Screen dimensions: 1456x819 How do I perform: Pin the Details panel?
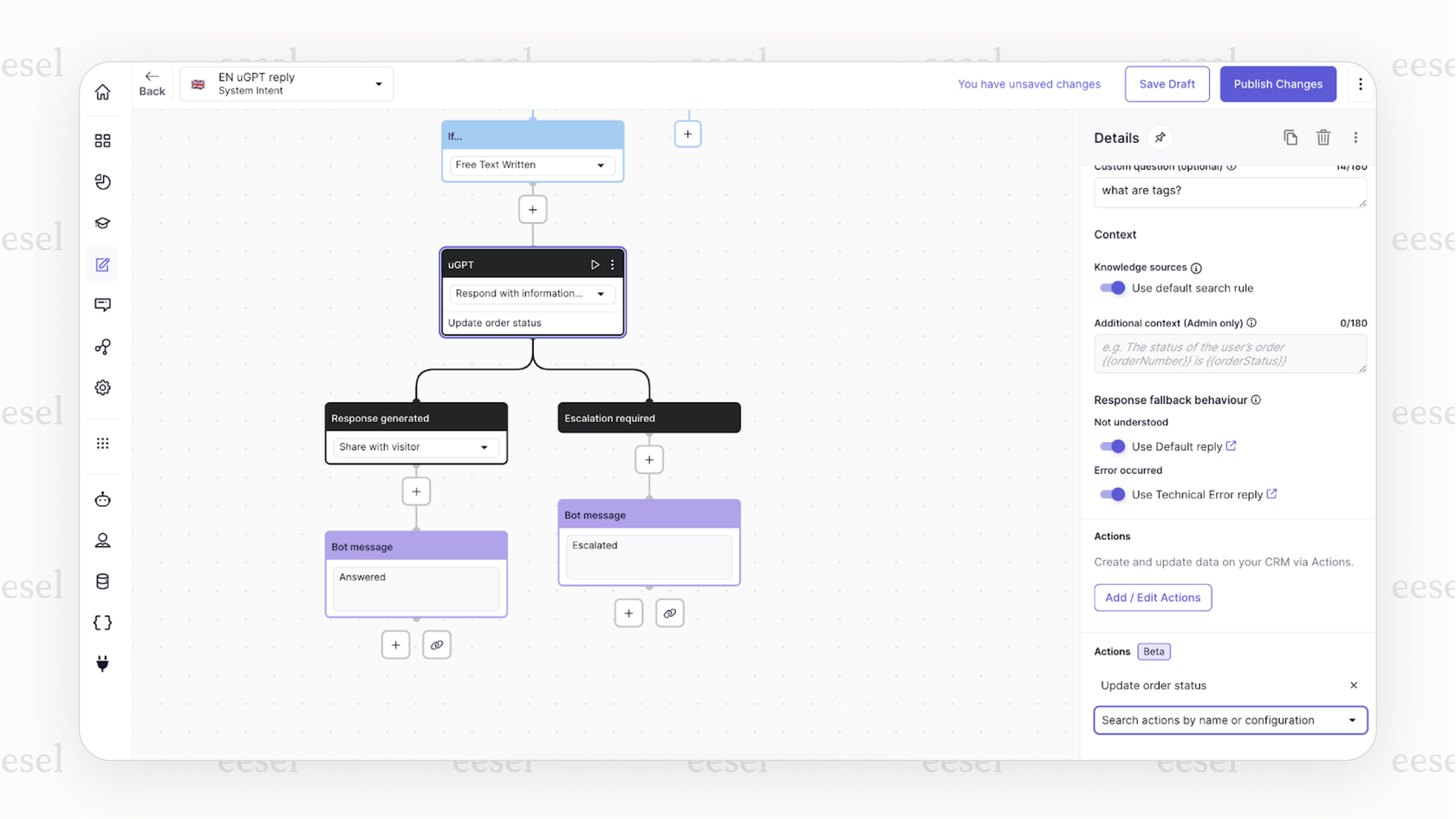point(1160,137)
